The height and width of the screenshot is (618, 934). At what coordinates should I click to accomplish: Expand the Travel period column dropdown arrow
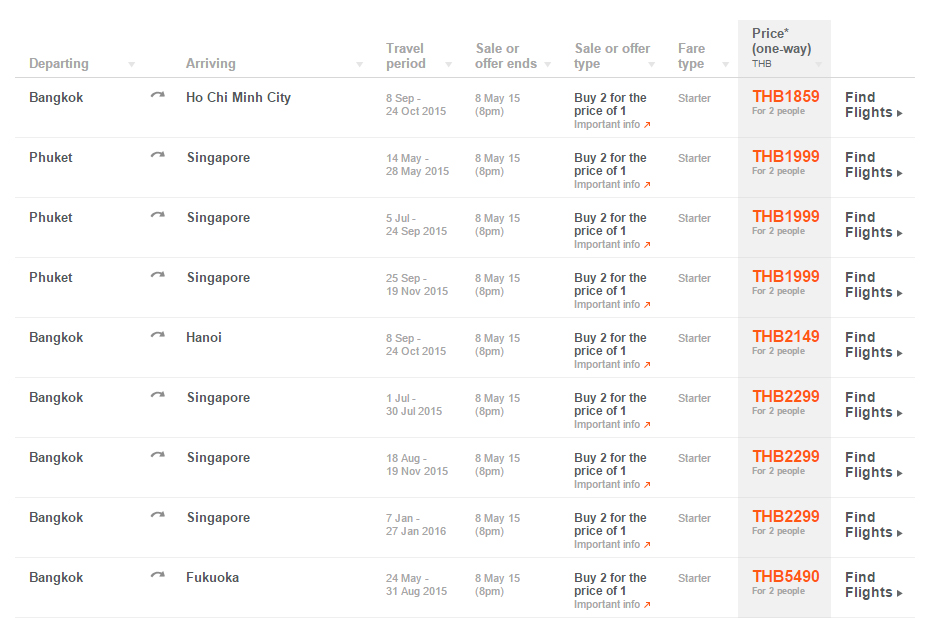[448, 65]
